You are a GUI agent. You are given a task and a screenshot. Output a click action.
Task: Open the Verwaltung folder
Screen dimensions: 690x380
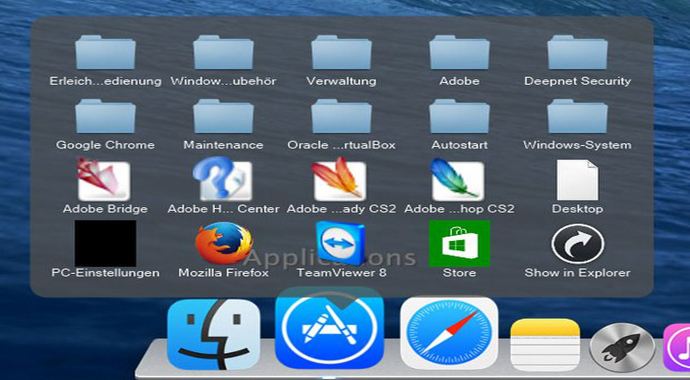tap(341, 52)
